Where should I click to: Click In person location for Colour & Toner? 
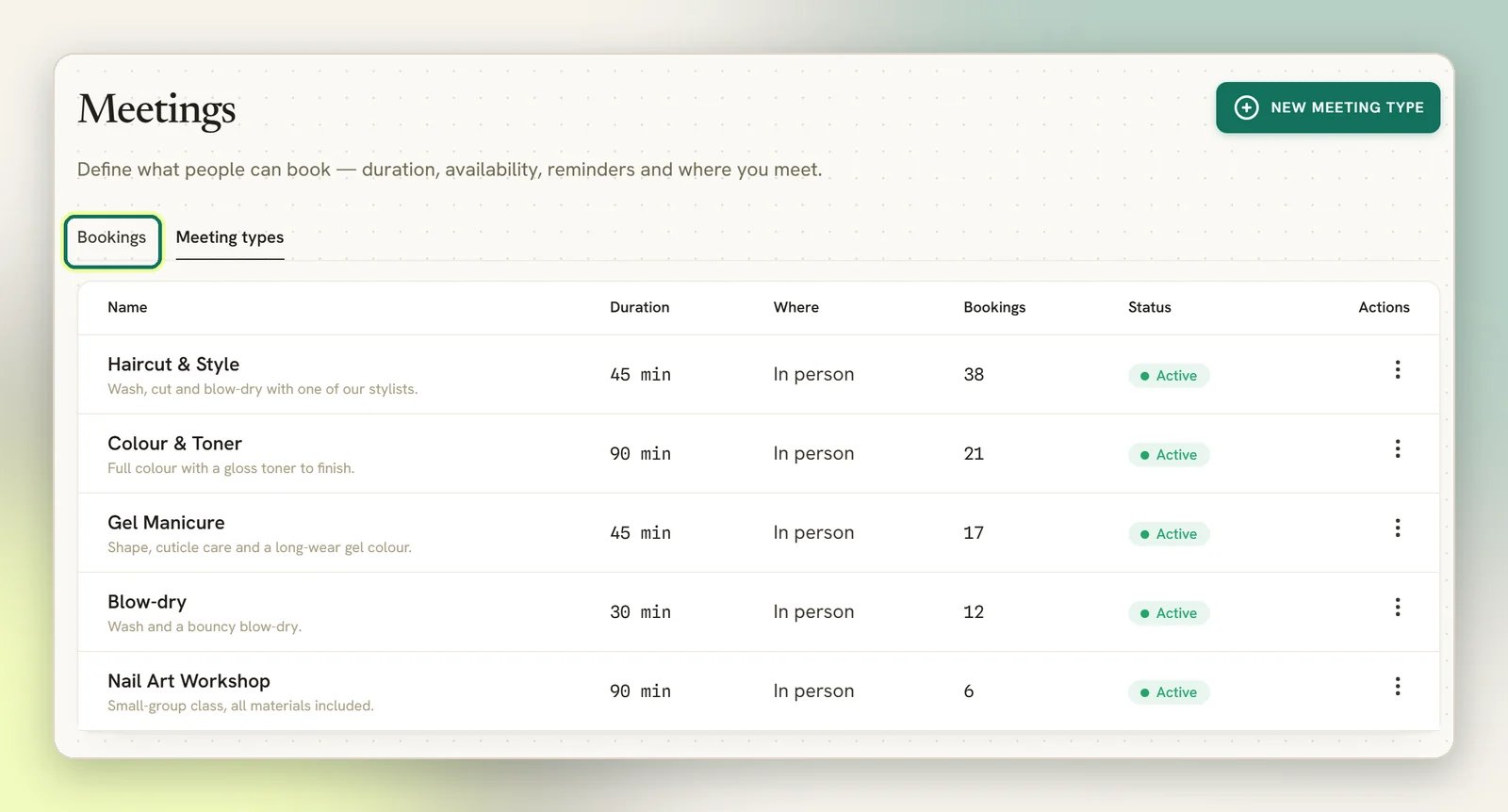pyautogui.click(x=813, y=454)
